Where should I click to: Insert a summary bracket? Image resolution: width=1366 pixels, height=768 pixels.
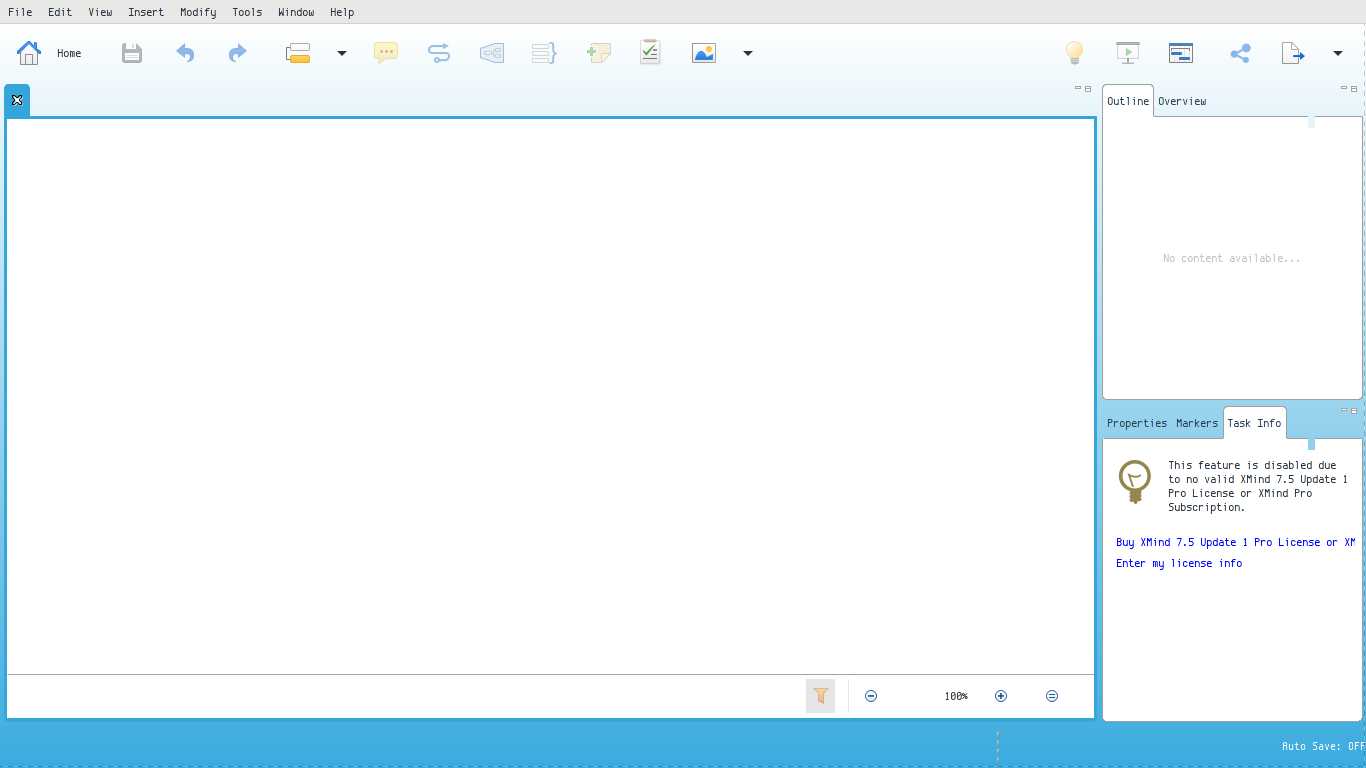[x=544, y=53]
